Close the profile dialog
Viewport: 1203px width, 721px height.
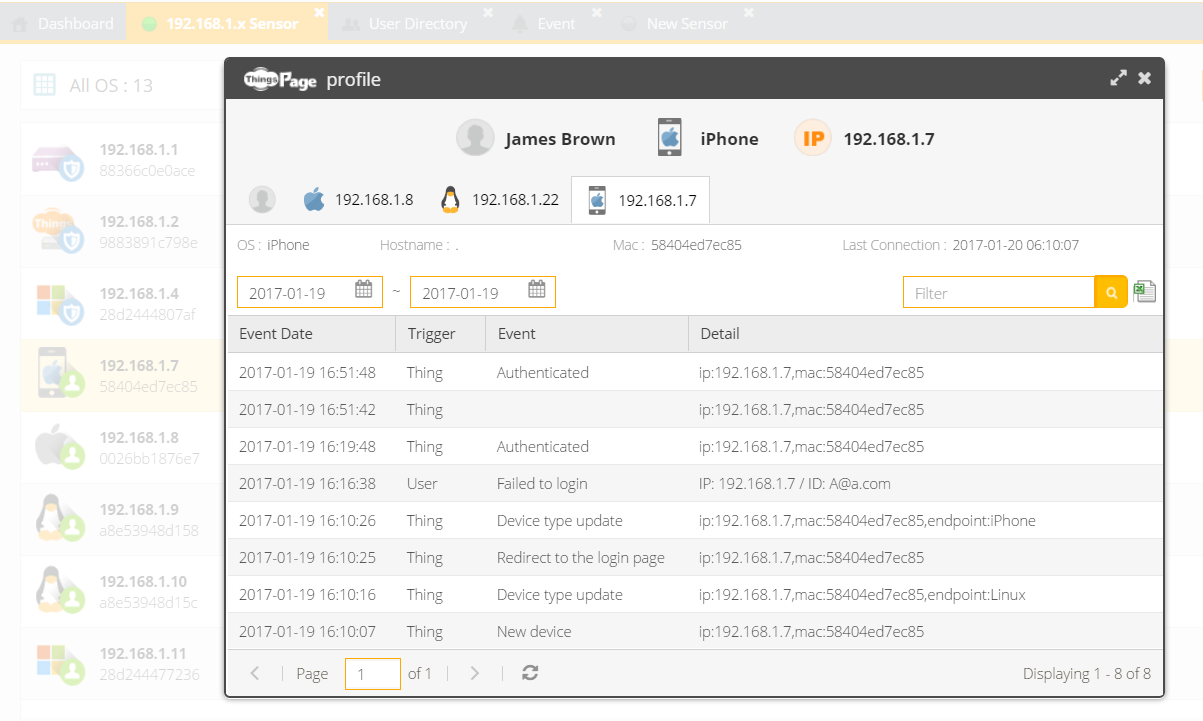coord(1145,78)
